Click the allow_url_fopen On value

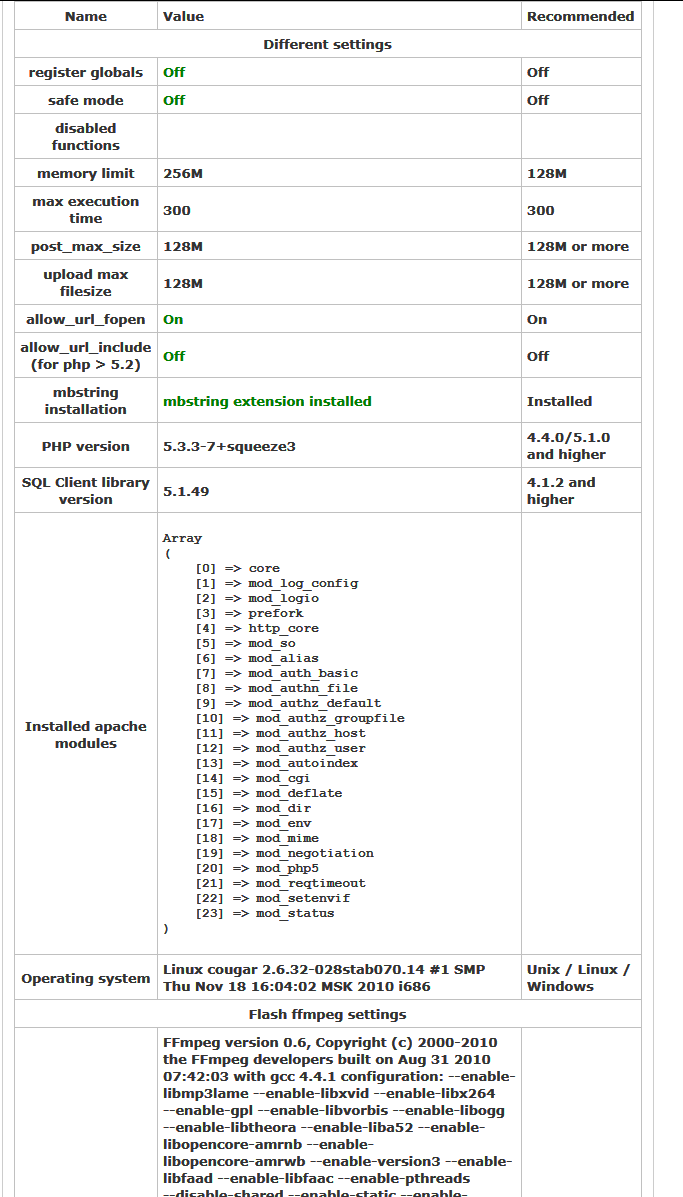(173, 319)
